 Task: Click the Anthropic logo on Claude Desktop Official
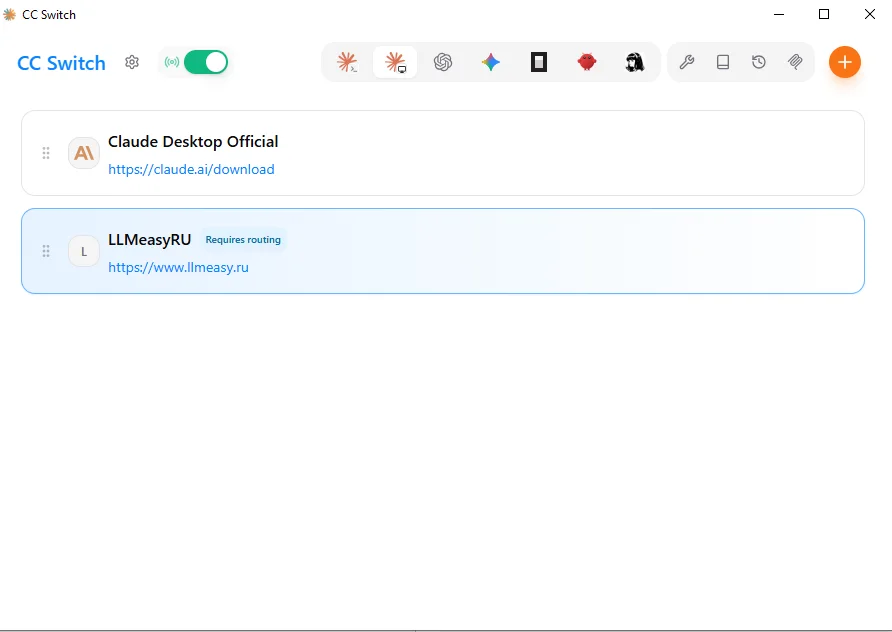click(84, 153)
